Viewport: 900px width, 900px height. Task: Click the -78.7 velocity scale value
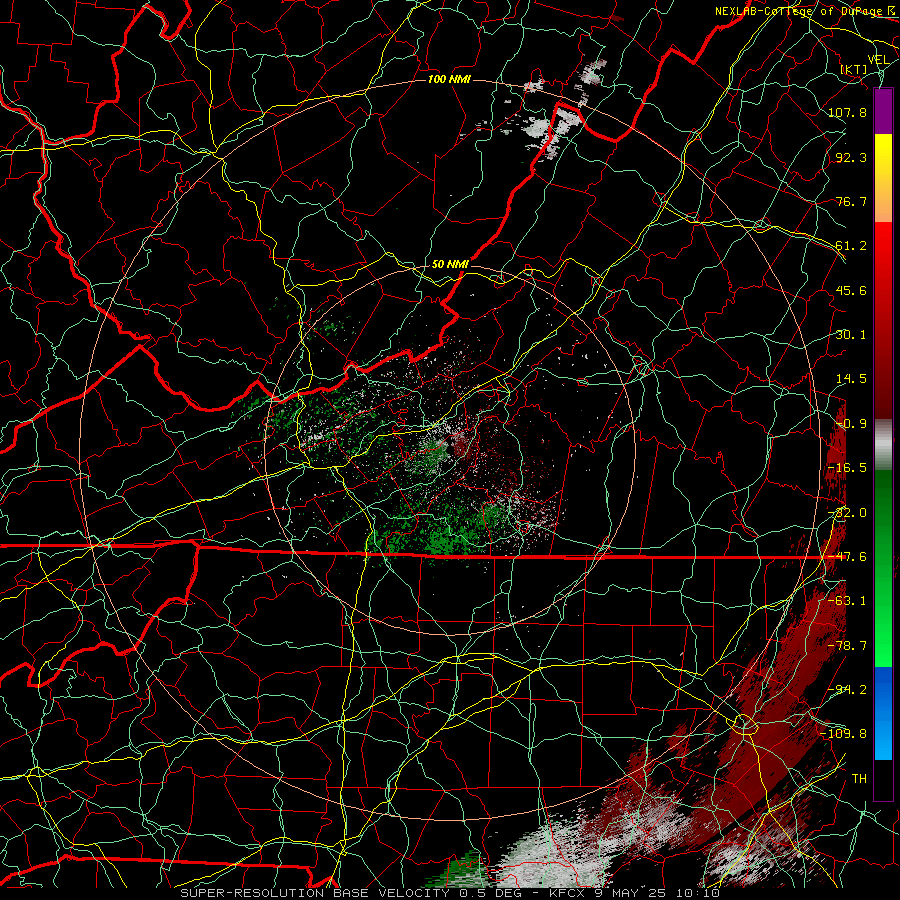point(847,646)
